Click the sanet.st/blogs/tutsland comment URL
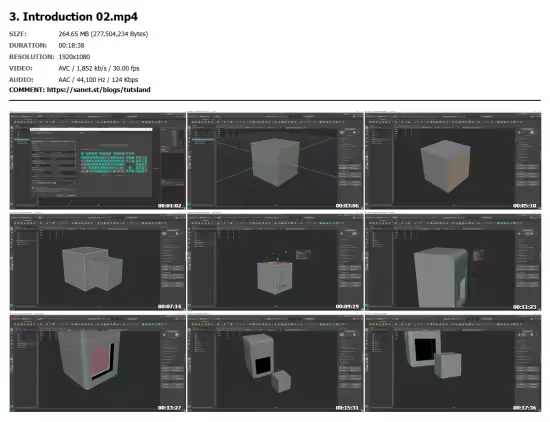Image resolution: width=550 pixels, height=422 pixels. pos(99,89)
